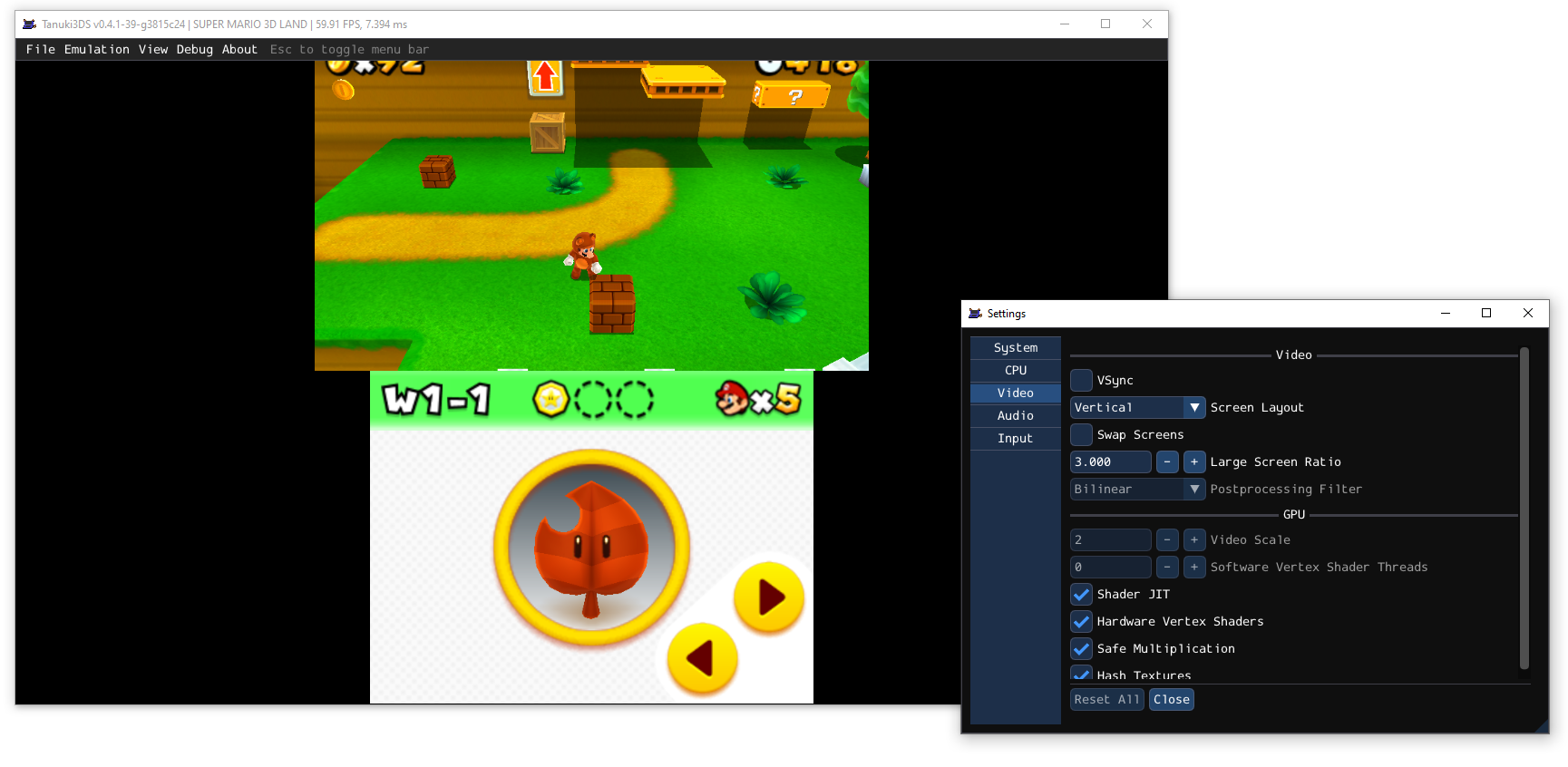This screenshot has height=767, width=1568.
Task: Click the Tanuki Mario character
Action: pos(583,255)
